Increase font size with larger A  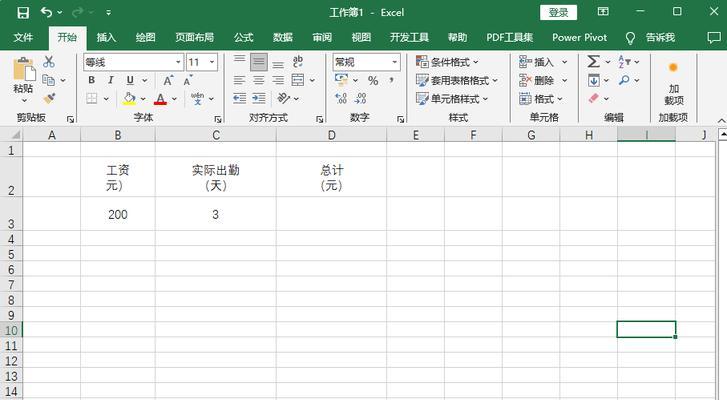(168, 80)
